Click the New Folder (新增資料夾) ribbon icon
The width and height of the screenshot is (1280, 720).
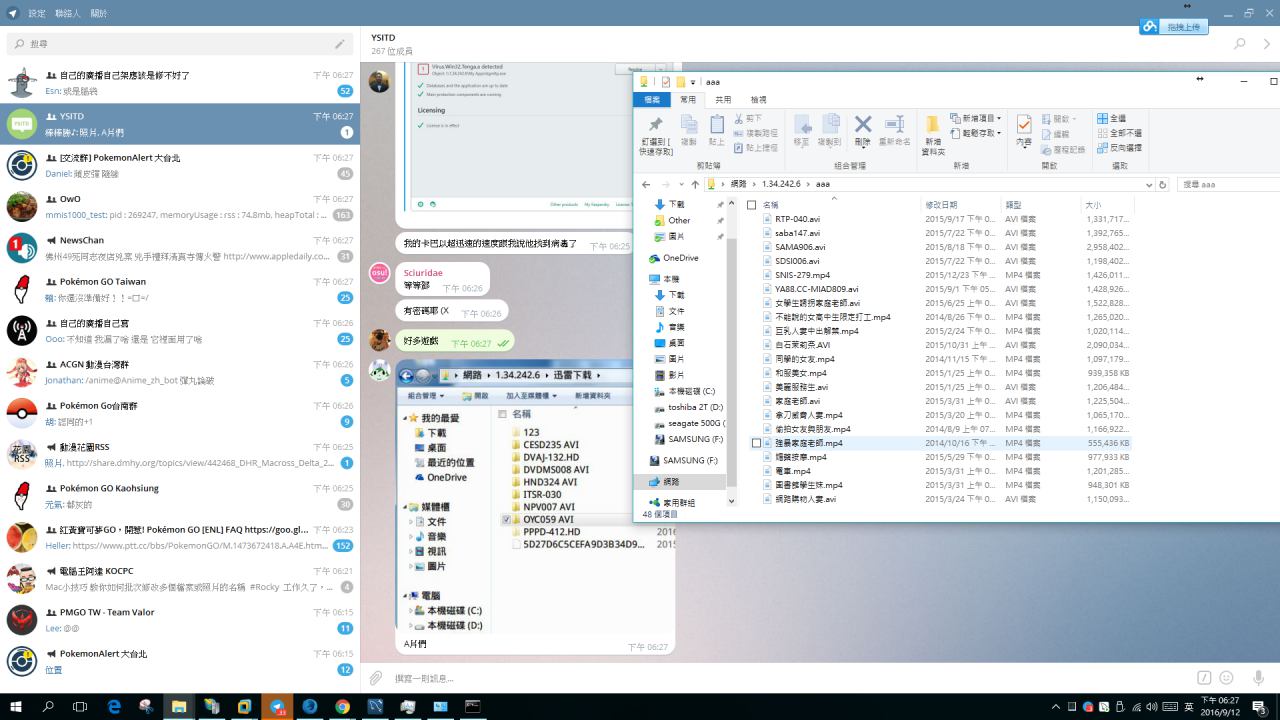(x=932, y=132)
